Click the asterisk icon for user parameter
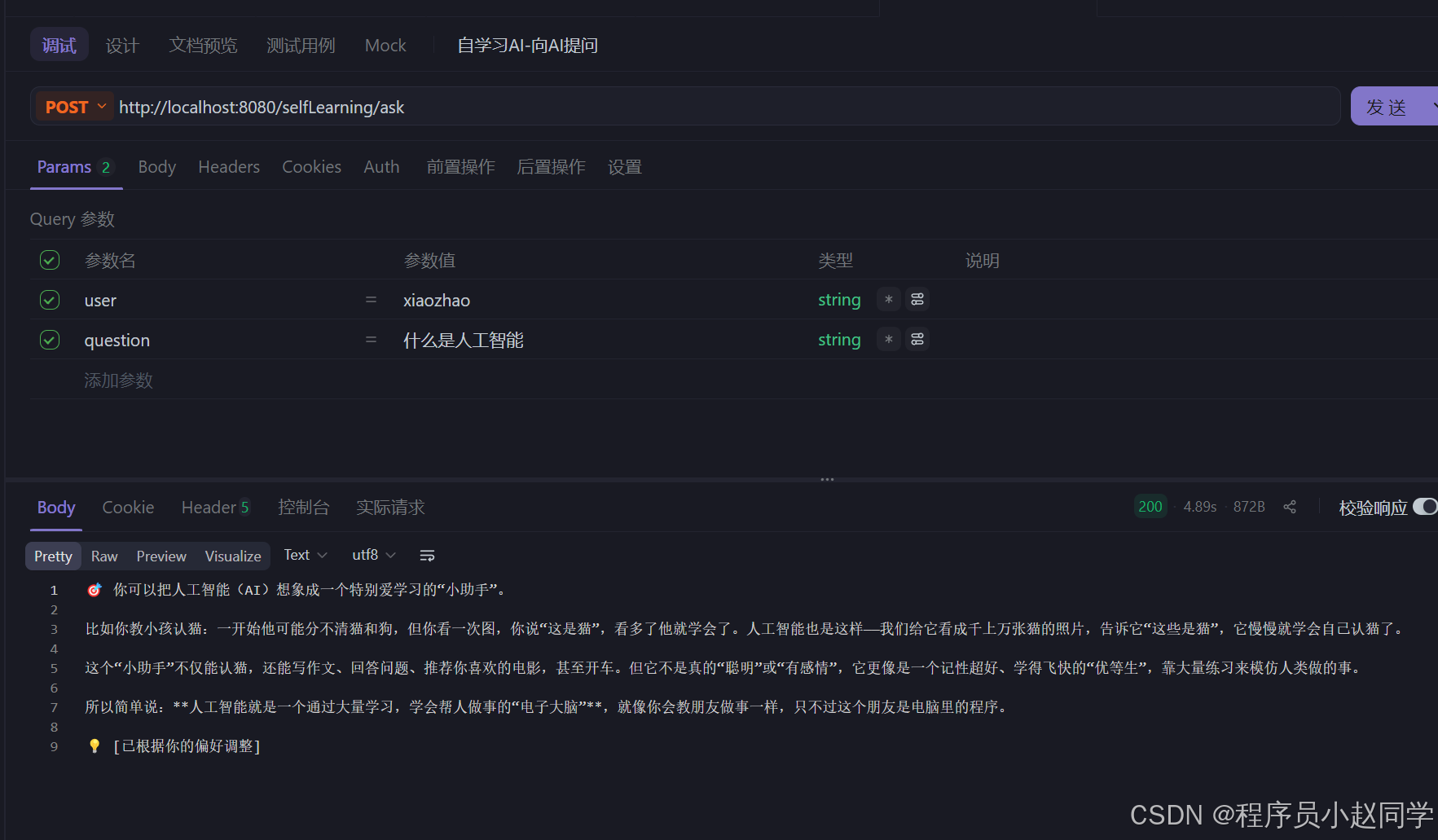The width and height of the screenshot is (1438, 840). (887, 299)
